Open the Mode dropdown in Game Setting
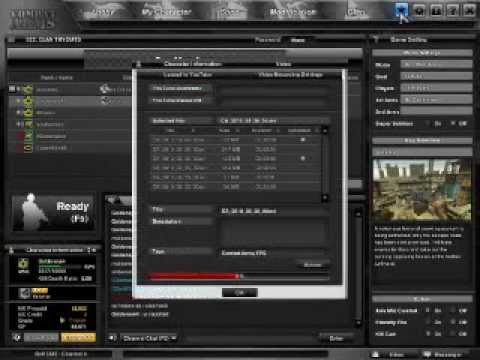Image resolution: width=480 pixels, height=360 pixels. 436,64
